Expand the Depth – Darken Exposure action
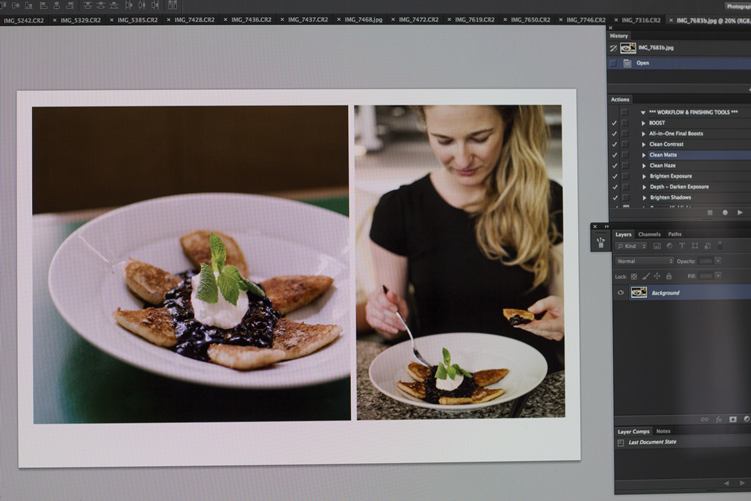Image resolution: width=751 pixels, height=501 pixels. (x=644, y=187)
